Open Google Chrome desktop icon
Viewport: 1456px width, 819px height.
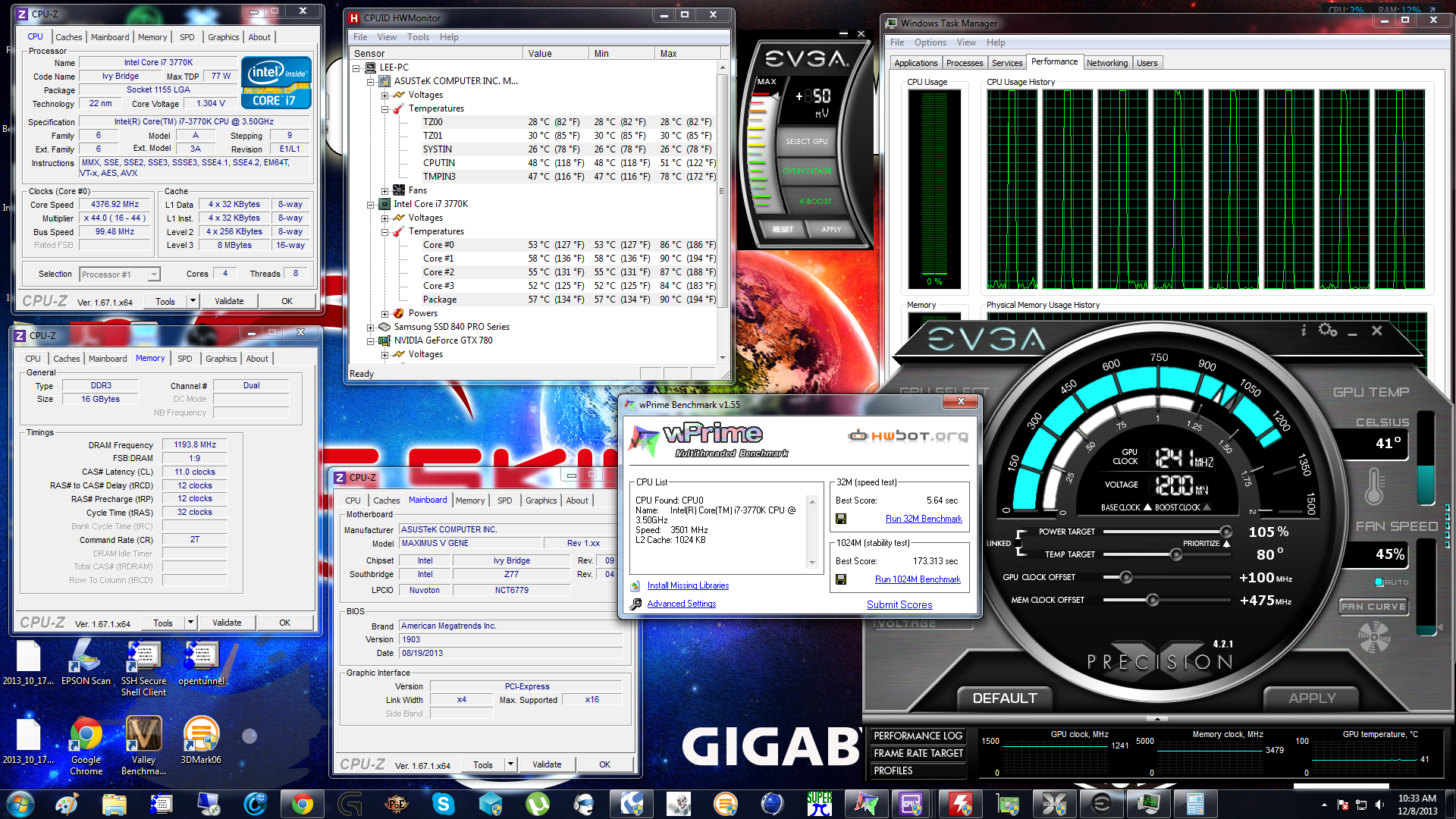[86, 746]
